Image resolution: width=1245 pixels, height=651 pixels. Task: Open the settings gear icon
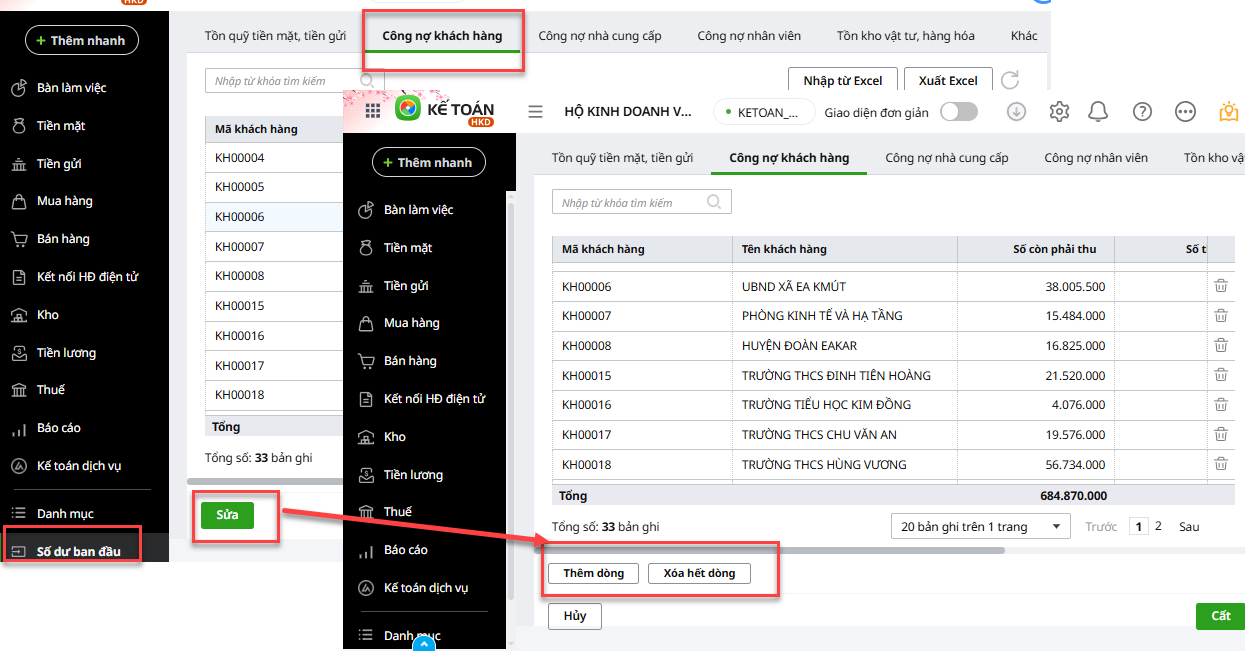pos(1059,112)
